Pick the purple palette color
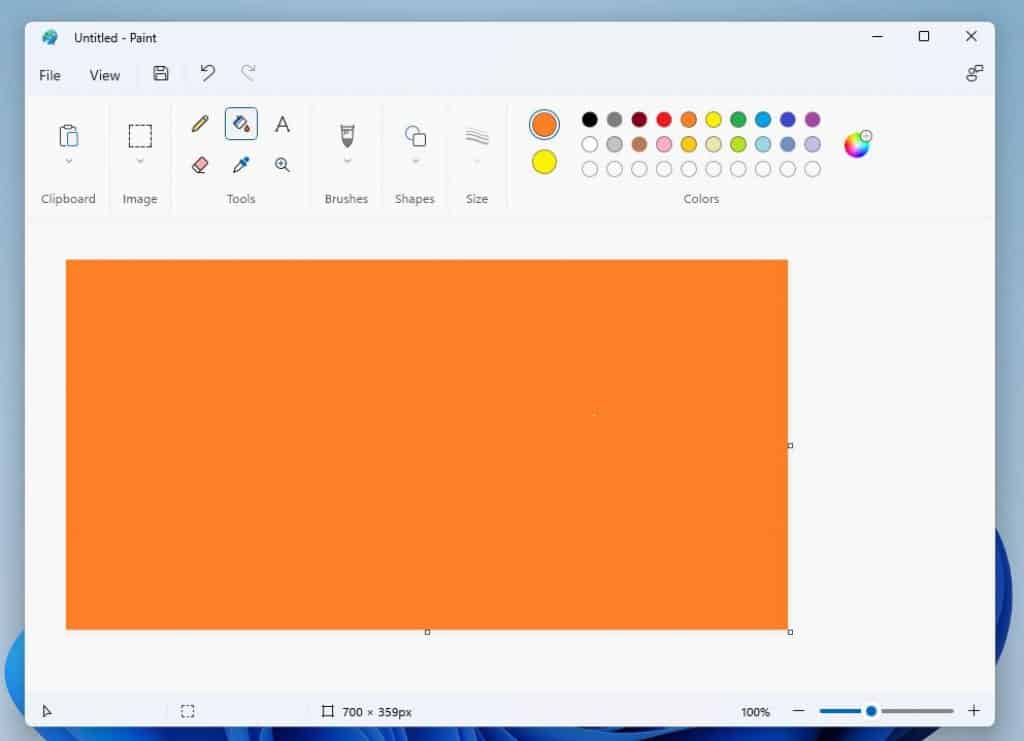The width and height of the screenshot is (1024, 741). (812, 119)
